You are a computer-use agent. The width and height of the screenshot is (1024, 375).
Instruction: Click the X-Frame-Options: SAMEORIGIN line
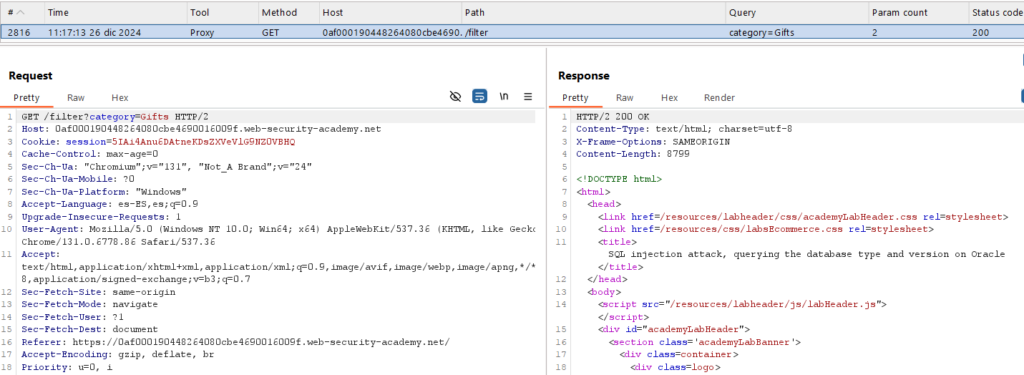tap(653, 142)
